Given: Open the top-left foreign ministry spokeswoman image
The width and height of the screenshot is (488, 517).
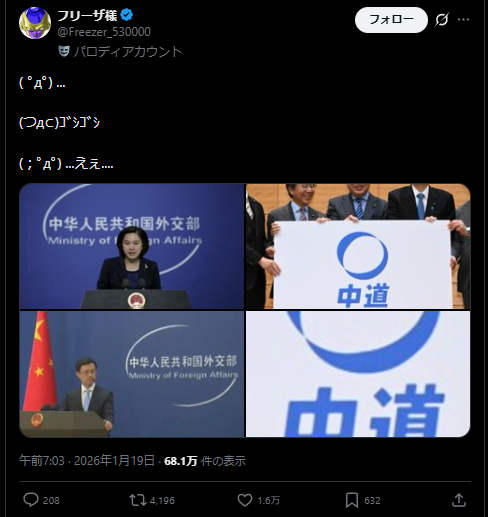Looking at the screenshot, I should pos(132,247).
